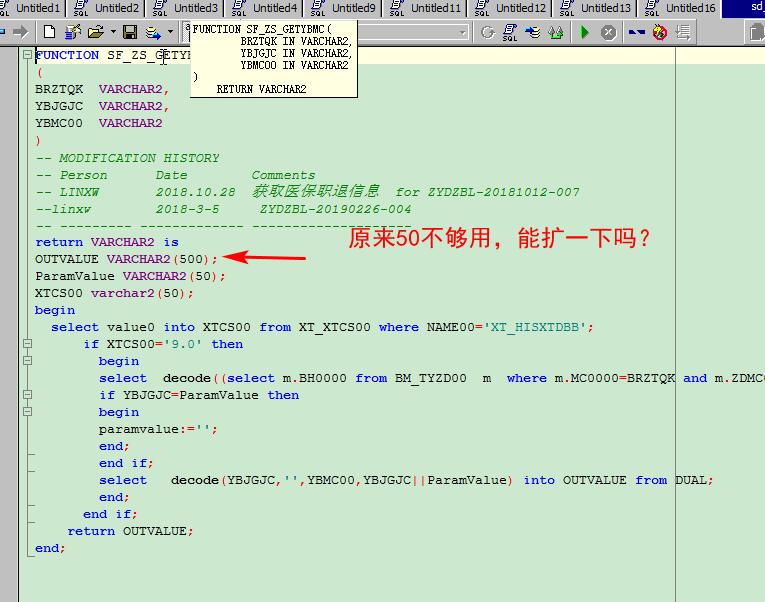The image size is (765, 602).
Task: Click the clipboard icon at the toolbar's end
Action: [757, 33]
